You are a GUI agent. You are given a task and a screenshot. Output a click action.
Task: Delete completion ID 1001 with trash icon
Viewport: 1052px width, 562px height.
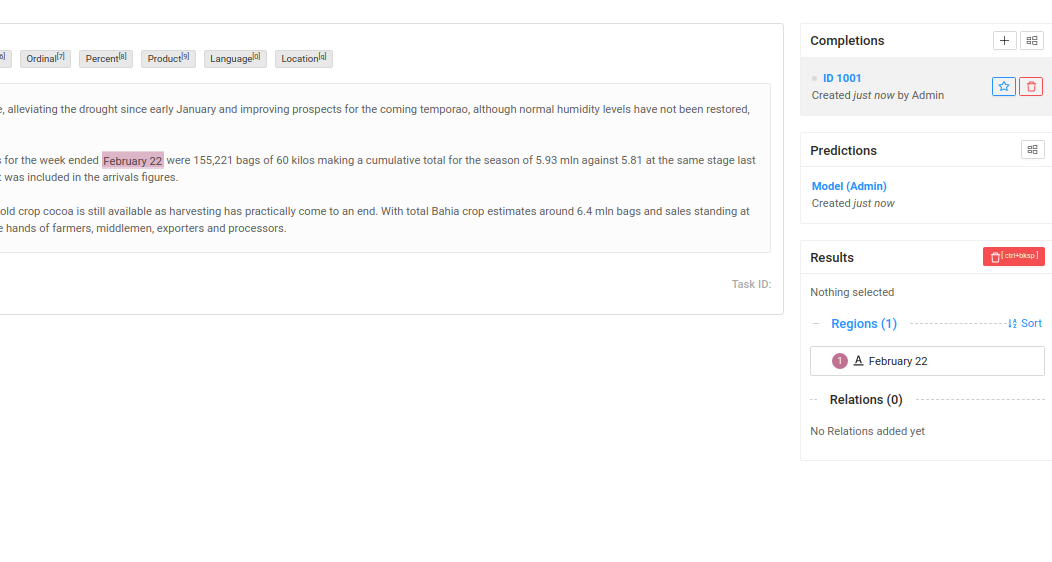coord(1031,87)
